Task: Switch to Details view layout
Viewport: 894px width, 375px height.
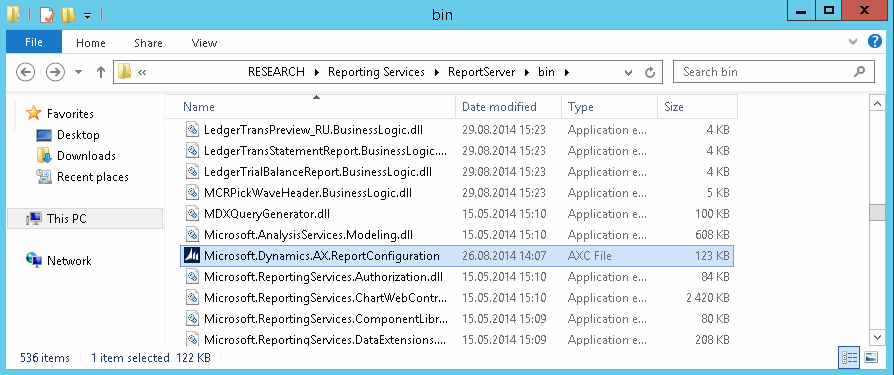Action: 849,357
